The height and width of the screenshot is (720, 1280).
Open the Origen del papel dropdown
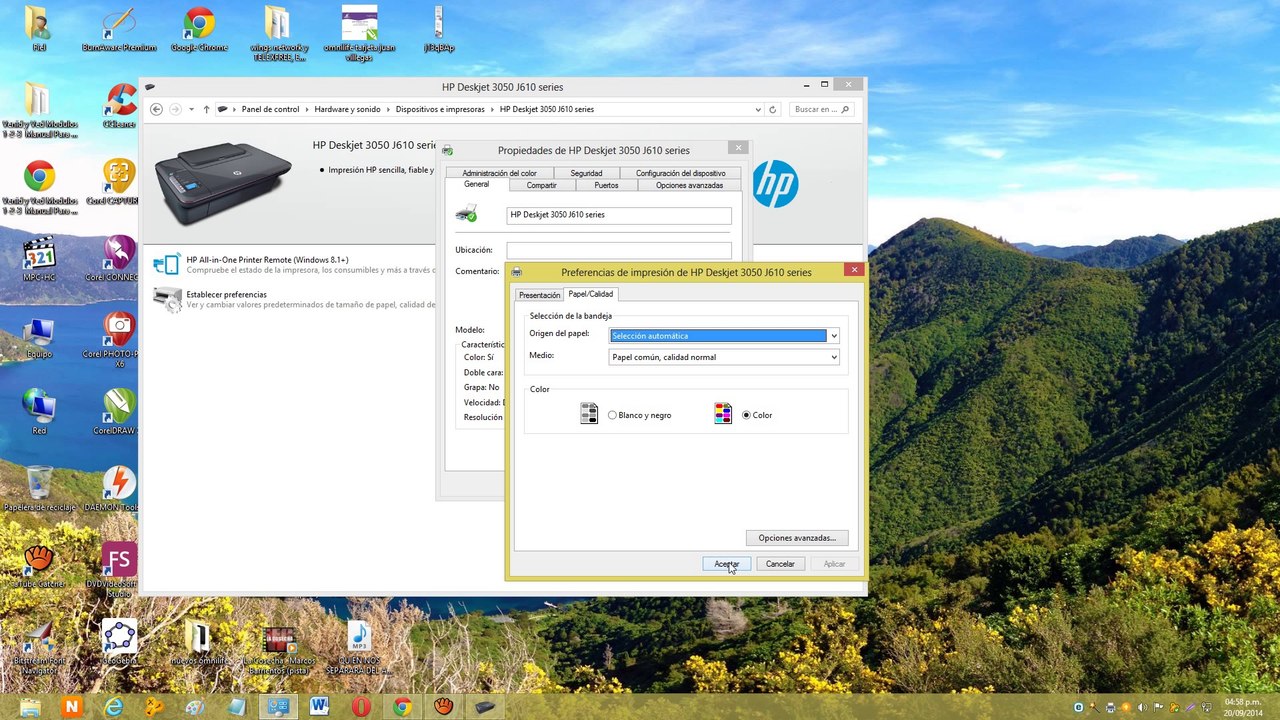[x=724, y=336]
